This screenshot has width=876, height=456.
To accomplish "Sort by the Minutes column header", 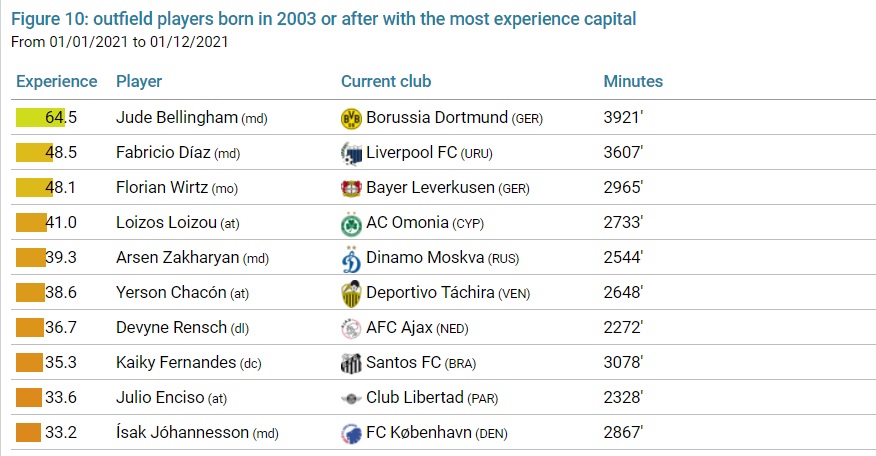I will tap(633, 82).
